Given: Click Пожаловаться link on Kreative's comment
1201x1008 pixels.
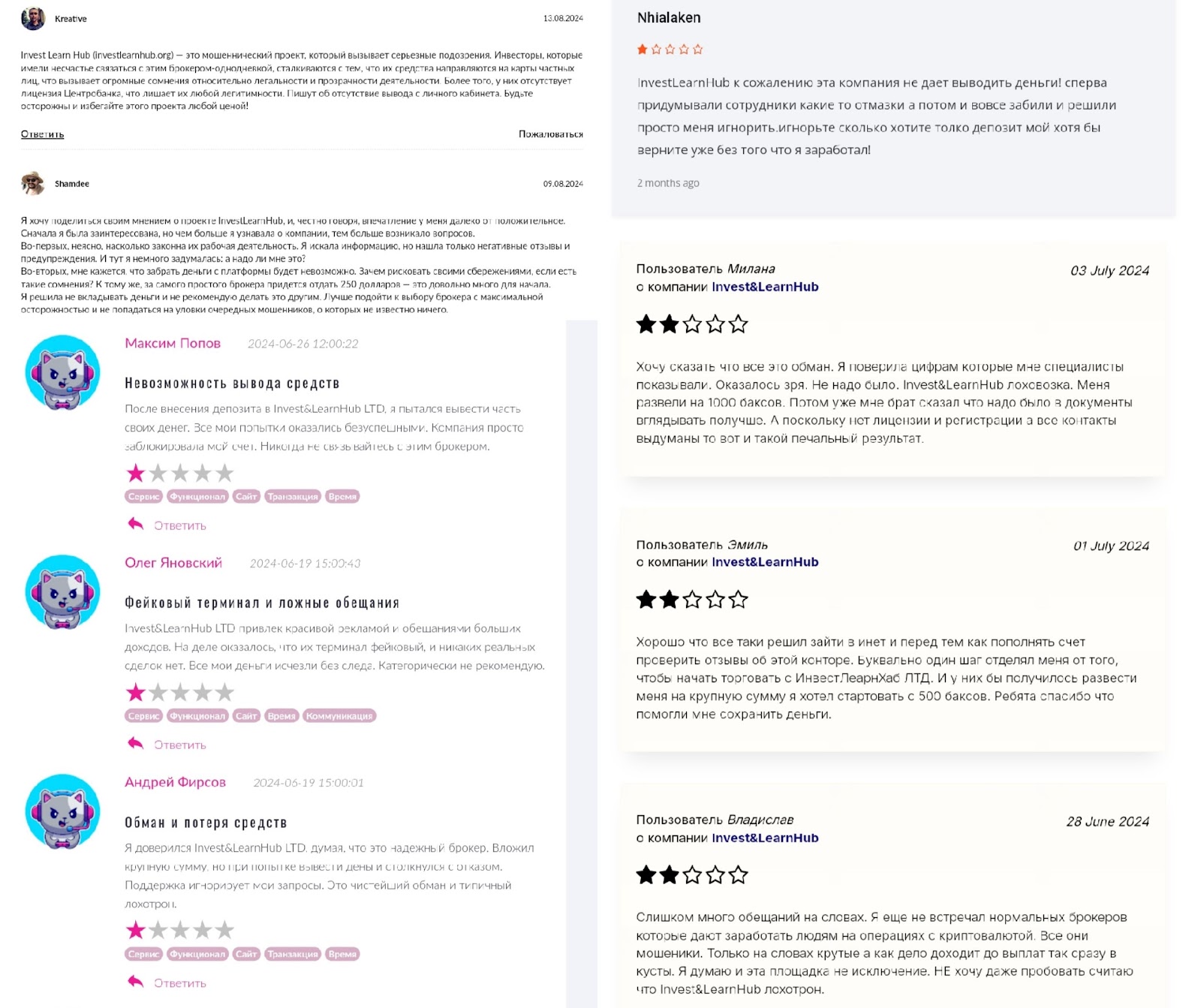Looking at the screenshot, I should click(550, 134).
